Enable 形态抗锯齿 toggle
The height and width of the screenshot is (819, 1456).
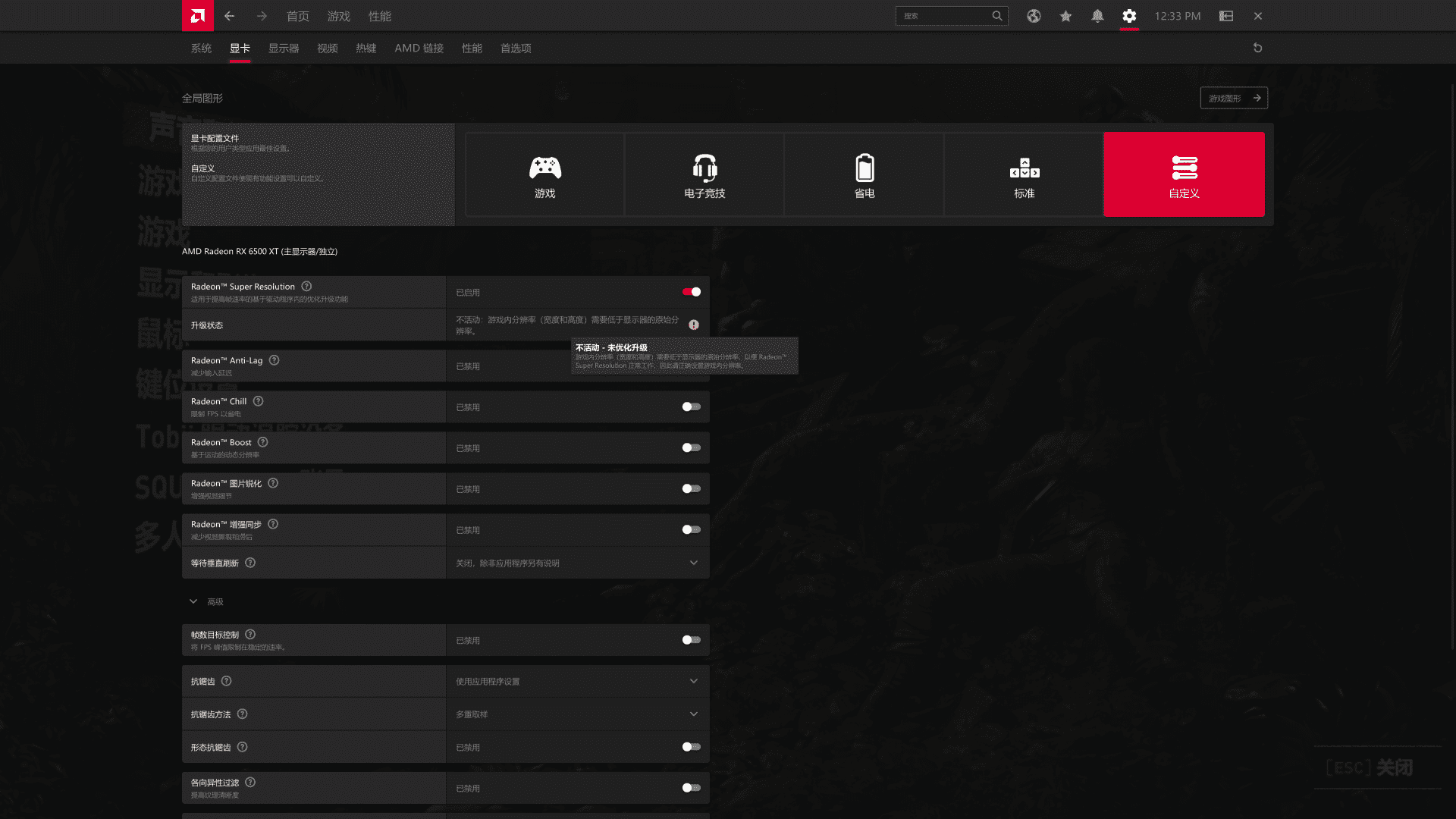(x=691, y=747)
